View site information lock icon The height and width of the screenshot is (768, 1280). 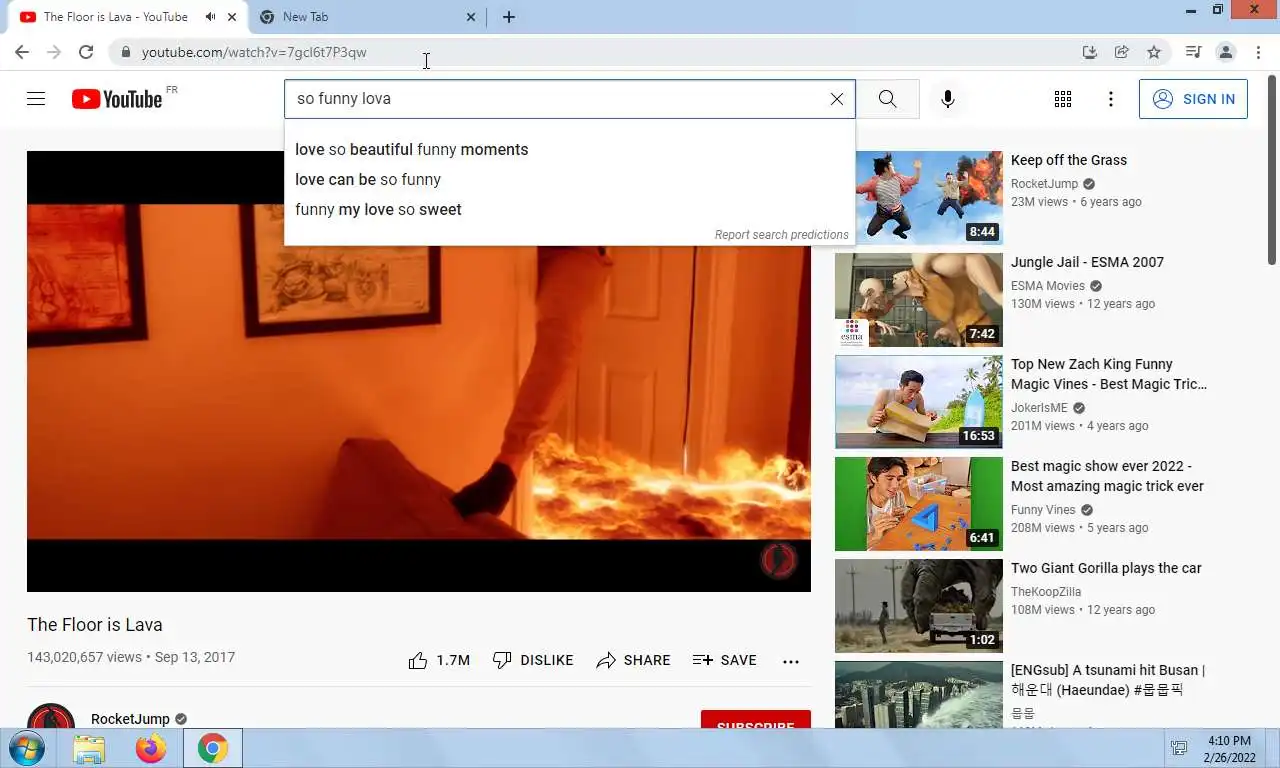pyautogui.click(x=124, y=52)
